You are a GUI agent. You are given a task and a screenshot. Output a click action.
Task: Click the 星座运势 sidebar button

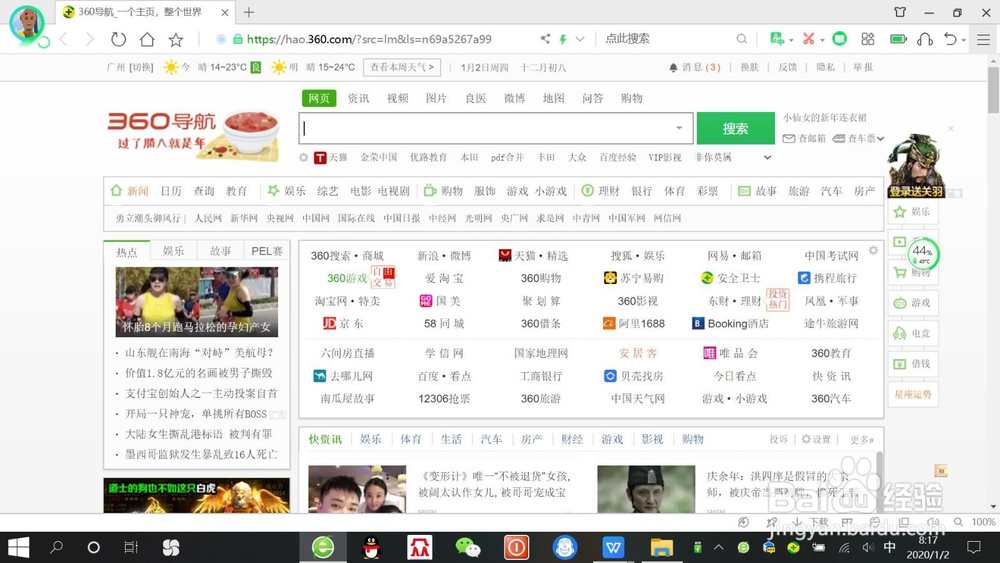click(x=913, y=395)
